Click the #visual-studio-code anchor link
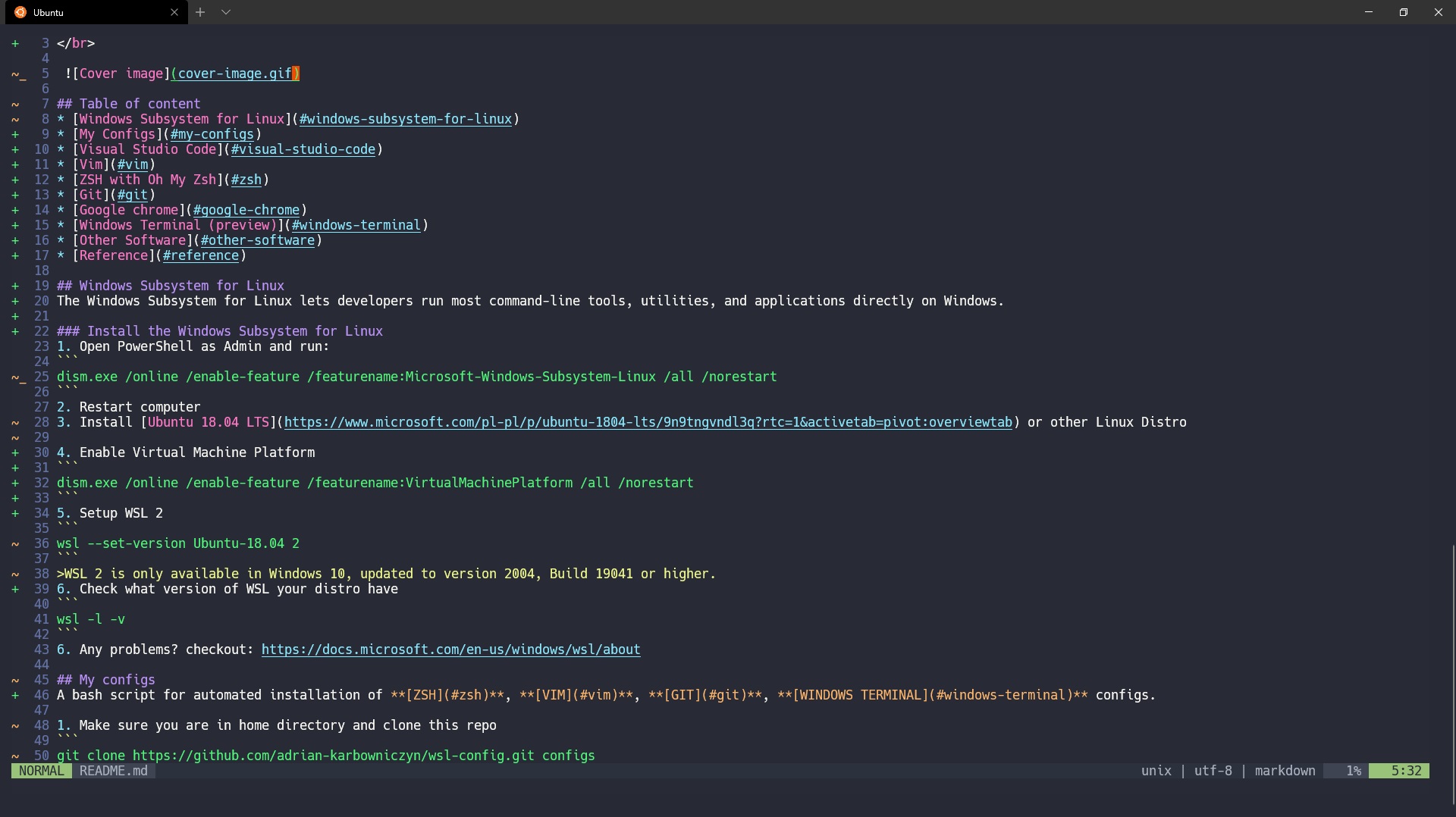 (303, 149)
